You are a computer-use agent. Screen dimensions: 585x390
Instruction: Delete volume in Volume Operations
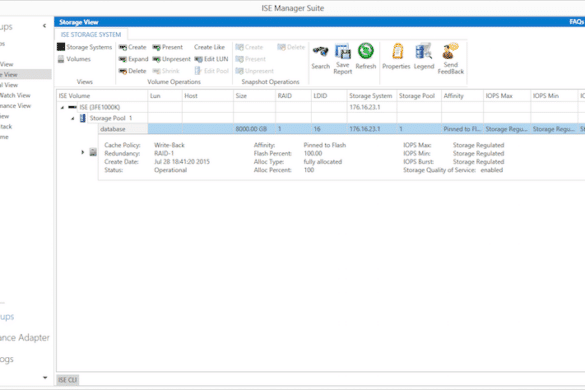click(132, 71)
